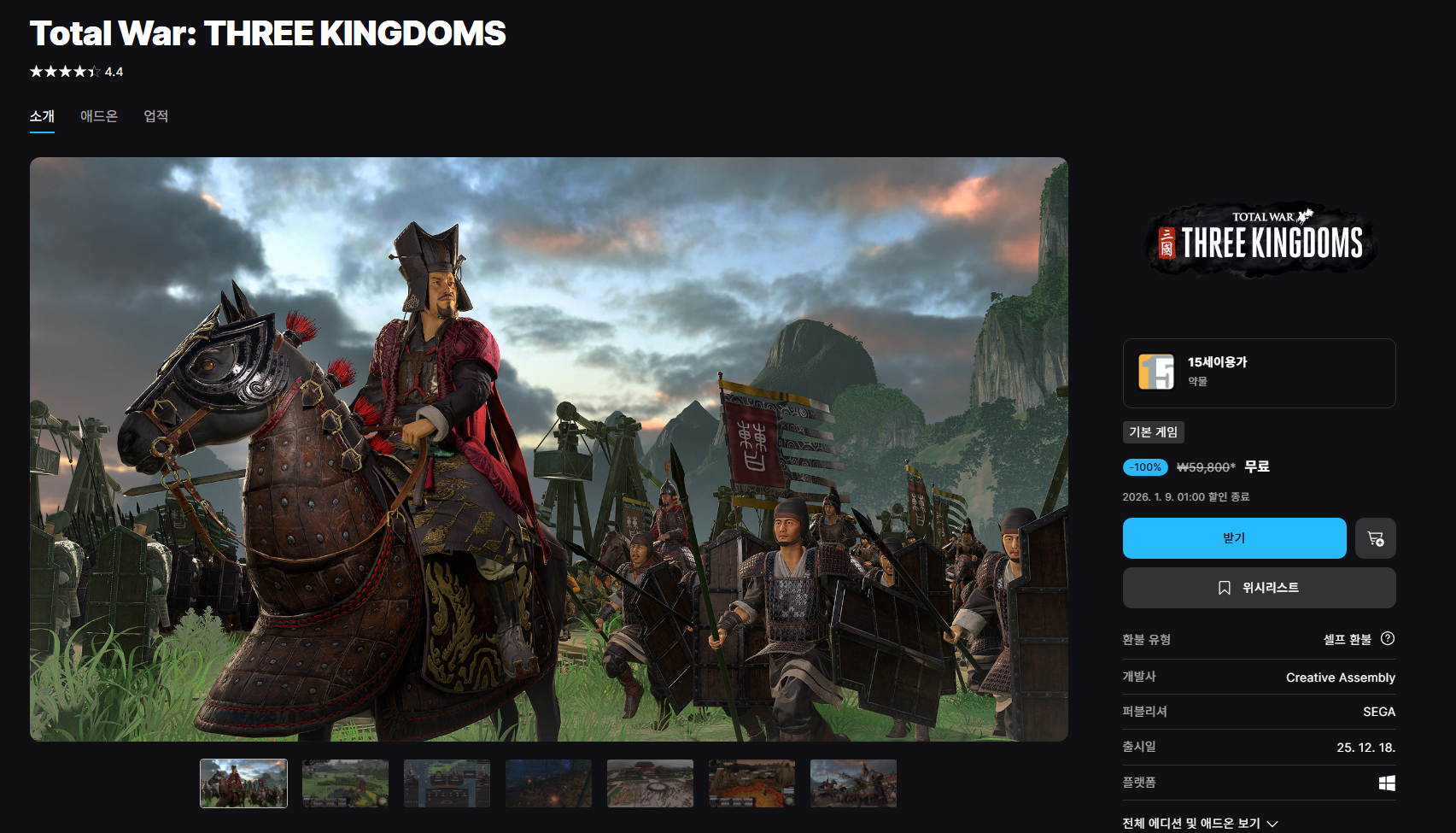The image size is (1456, 833).
Task: Select the last cavalry battle thumbnail
Action: pyautogui.click(x=853, y=783)
